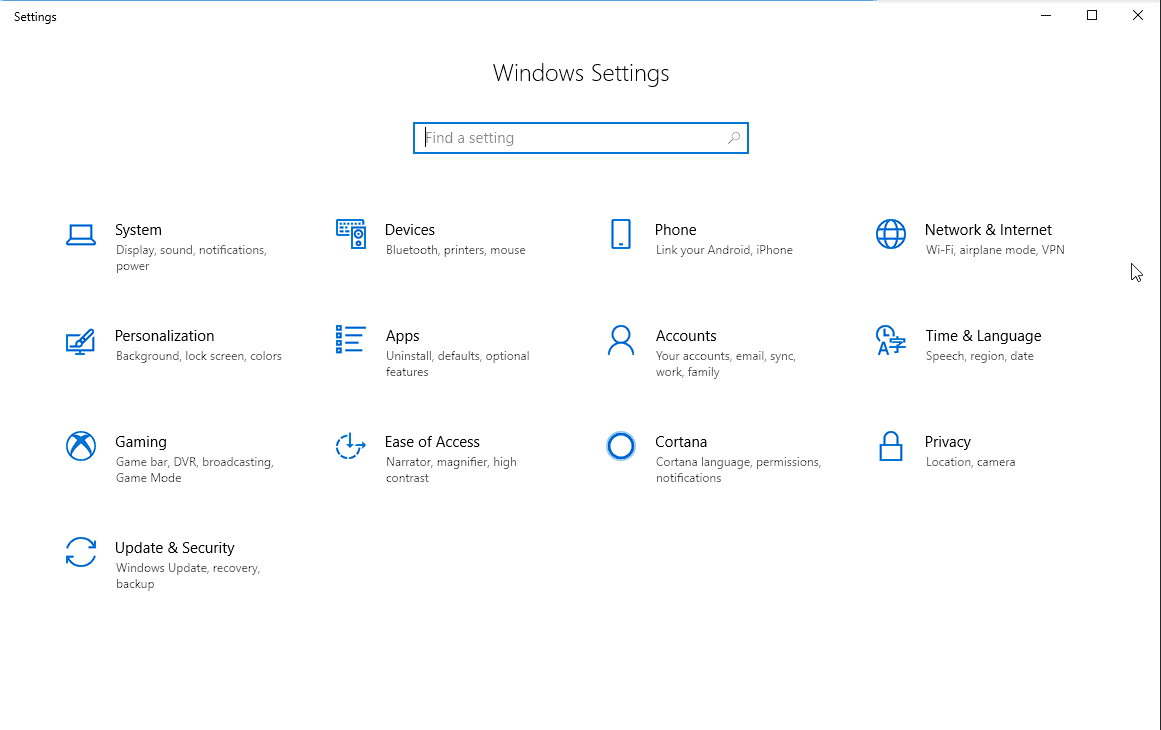Select the Phone icon
The image size is (1161, 730).
pyautogui.click(x=621, y=235)
